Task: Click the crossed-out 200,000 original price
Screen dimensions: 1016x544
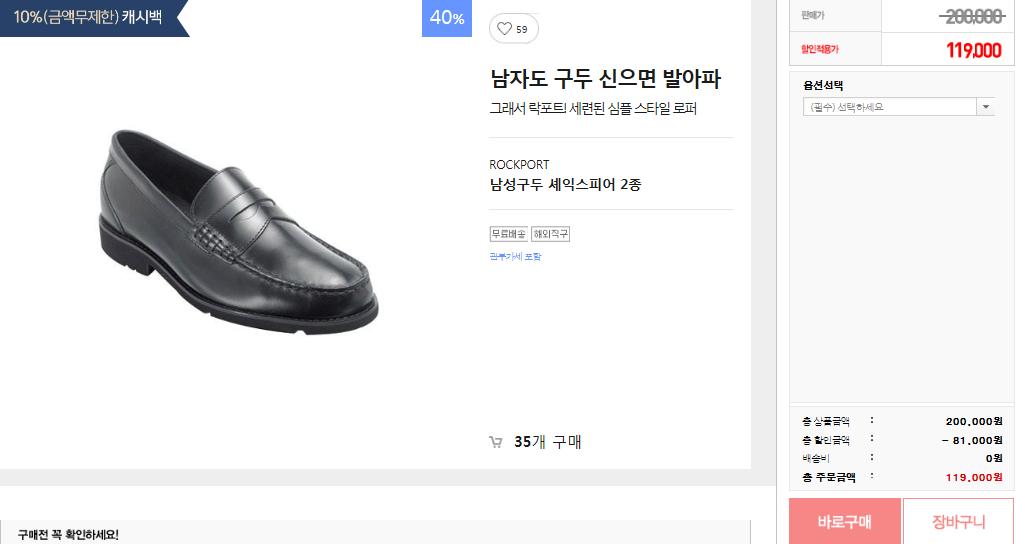Action: tap(972, 15)
